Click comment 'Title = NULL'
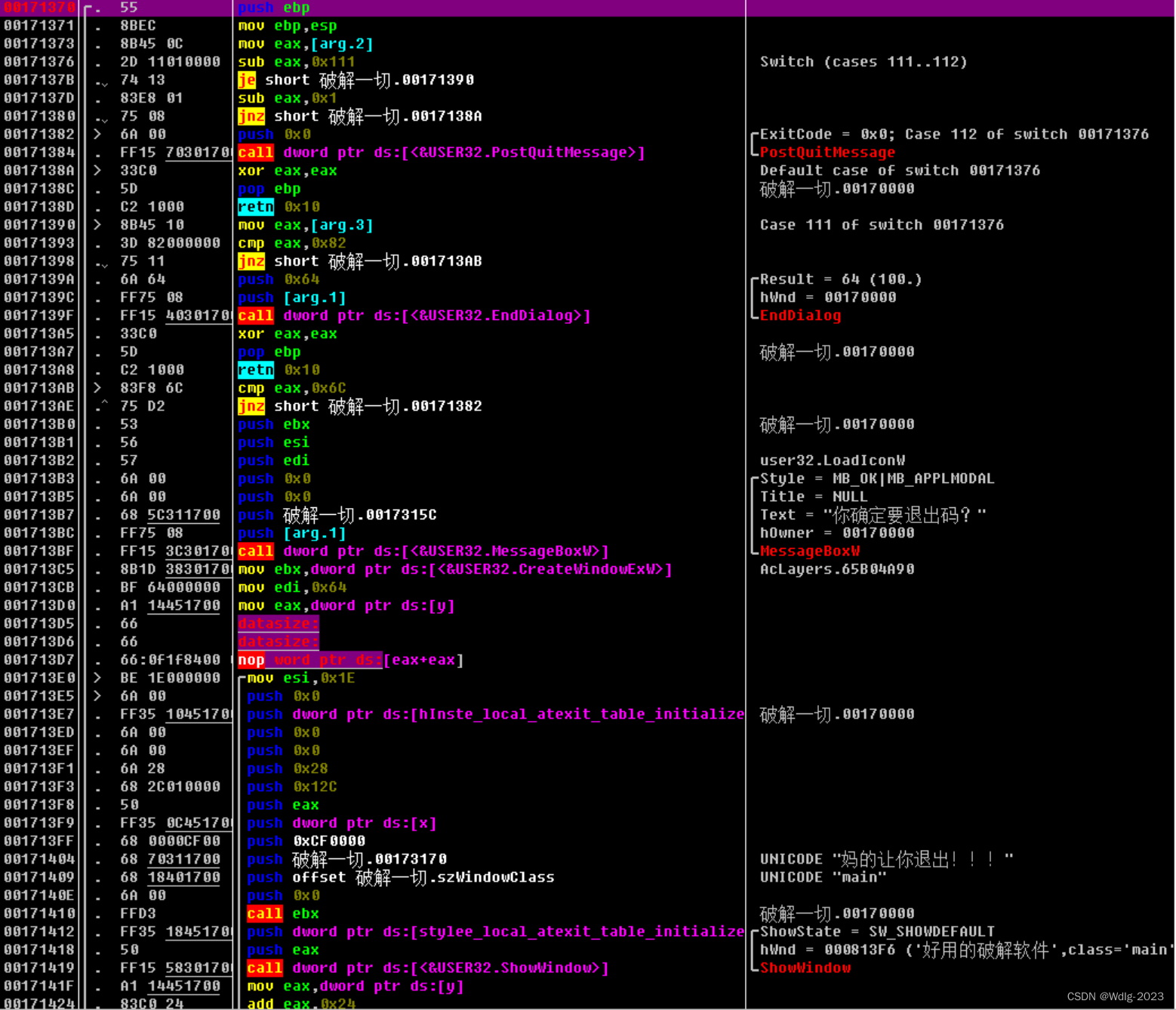The height and width of the screenshot is (1010, 1176). [814, 497]
